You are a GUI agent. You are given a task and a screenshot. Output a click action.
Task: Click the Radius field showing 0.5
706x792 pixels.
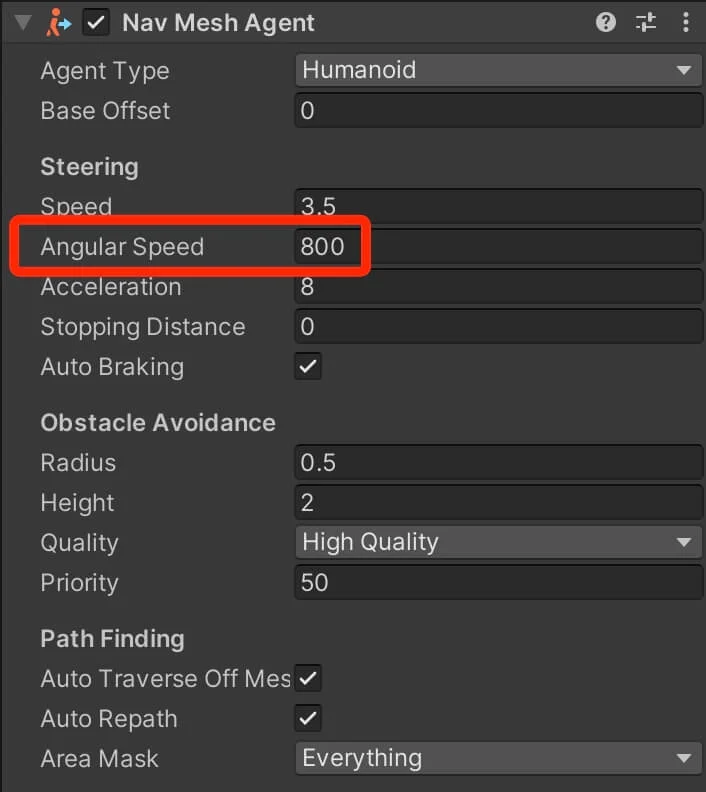point(498,462)
